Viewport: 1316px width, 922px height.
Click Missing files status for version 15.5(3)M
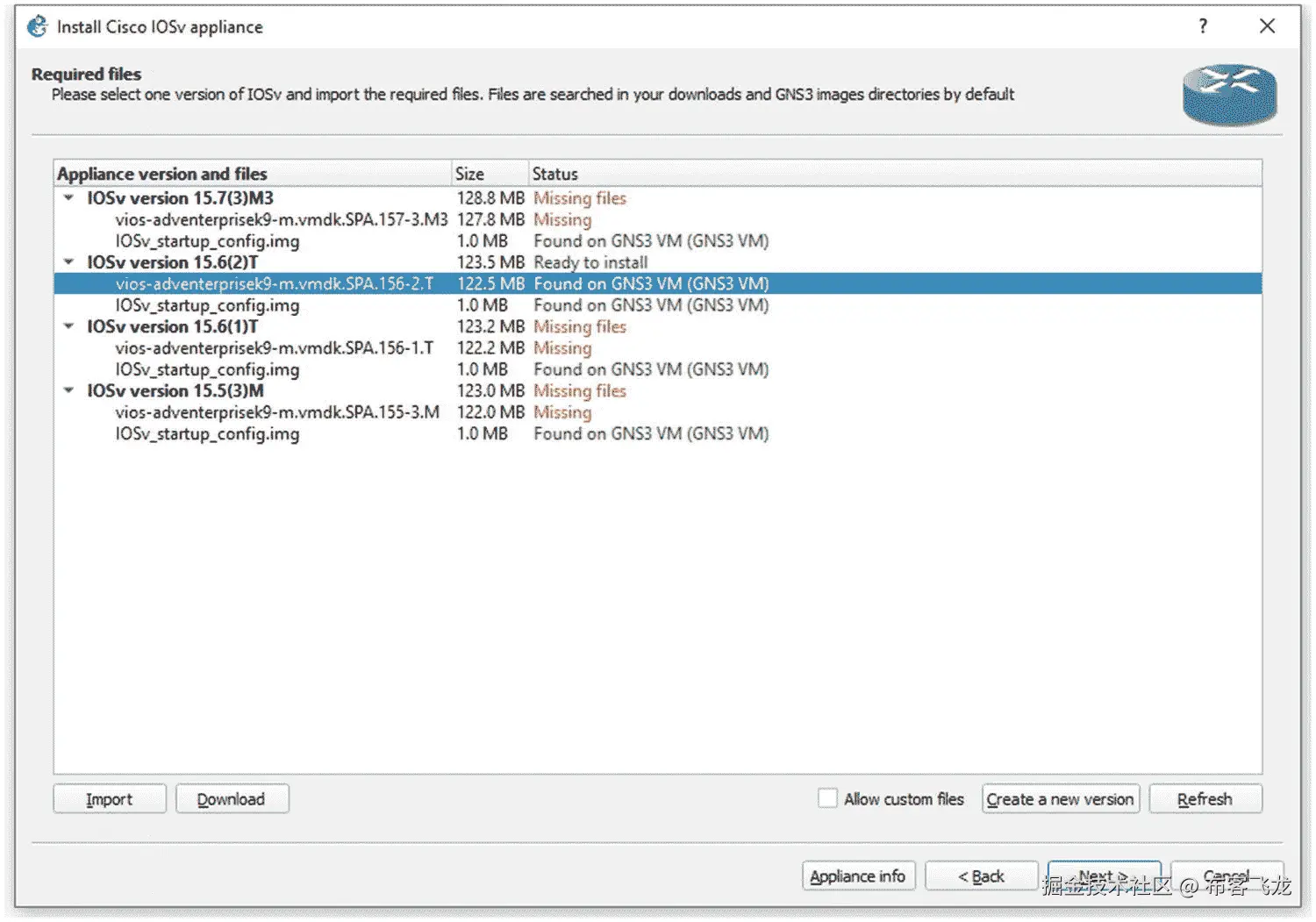pyautogui.click(x=580, y=390)
